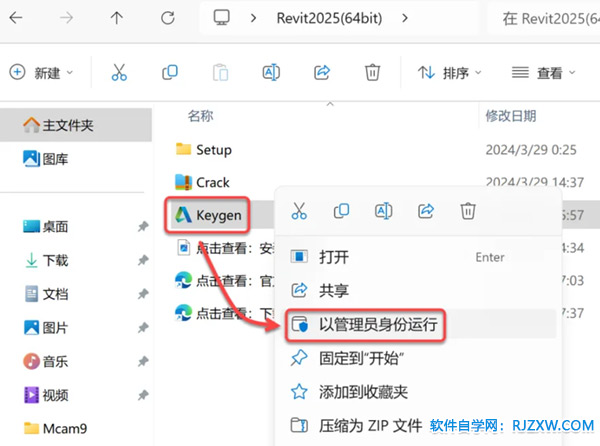Choose 固定到"开始" from the context menu

(x=418, y=358)
